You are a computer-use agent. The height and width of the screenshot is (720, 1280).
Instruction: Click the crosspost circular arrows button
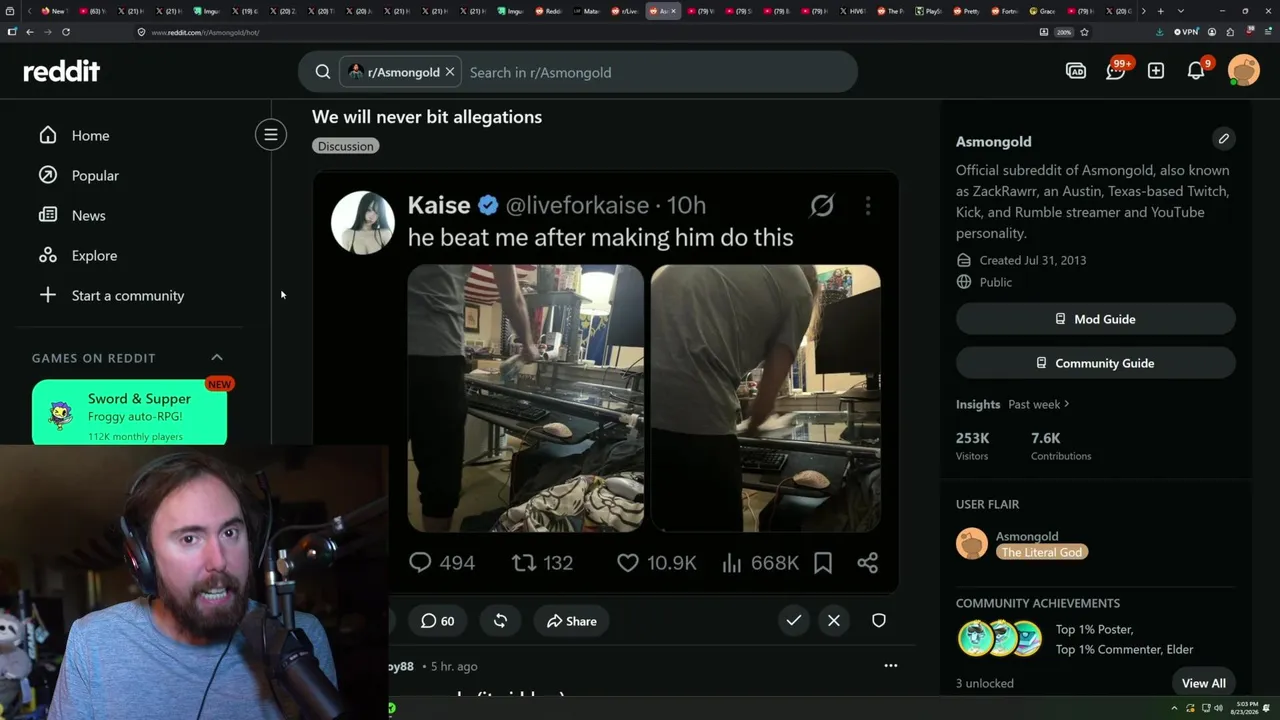(500, 621)
